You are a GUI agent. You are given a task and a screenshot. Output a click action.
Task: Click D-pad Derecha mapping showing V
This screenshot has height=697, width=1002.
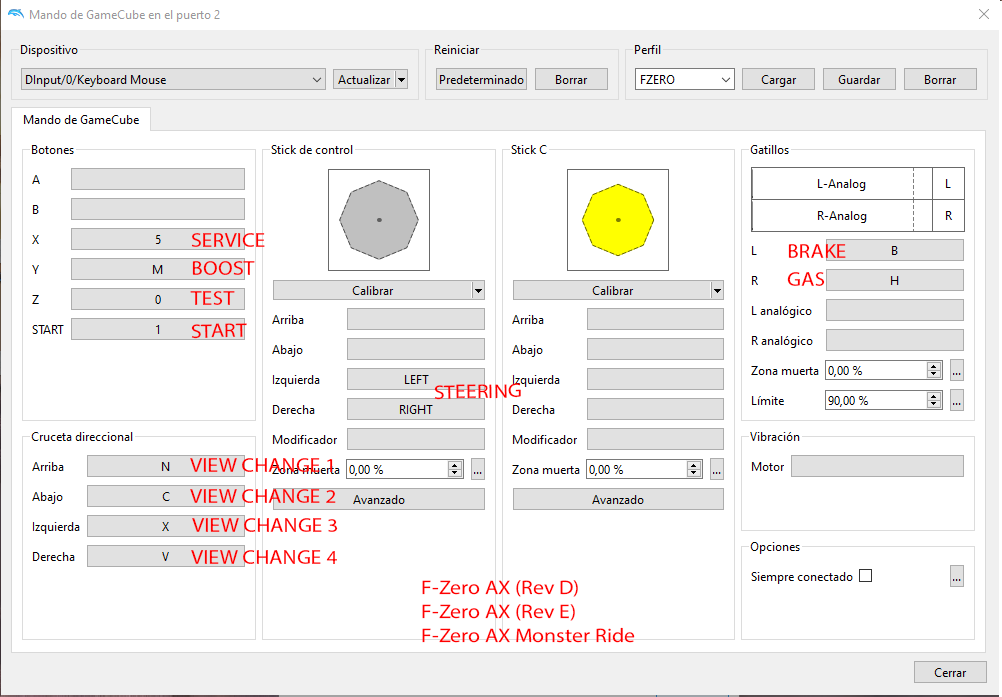click(x=166, y=556)
